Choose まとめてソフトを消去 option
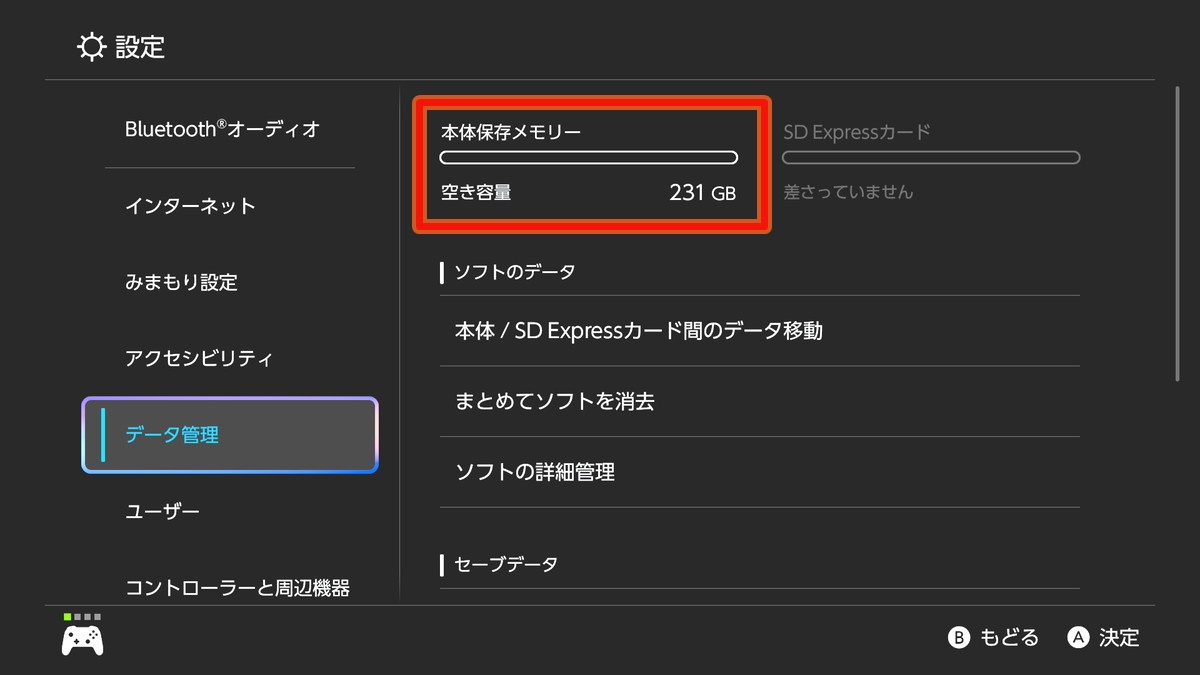1200x675 pixels. 554,401
